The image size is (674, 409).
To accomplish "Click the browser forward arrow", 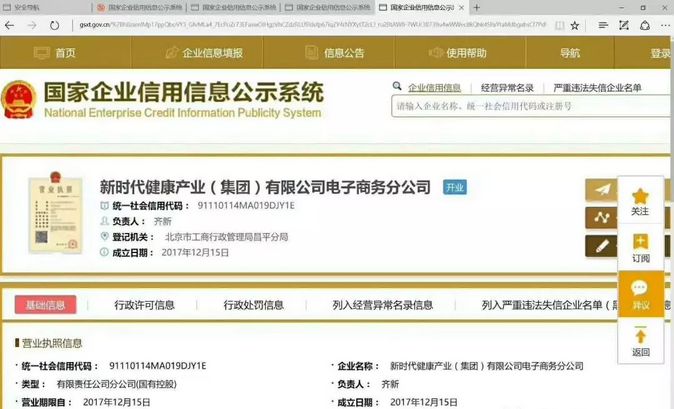I will click(x=32, y=25).
